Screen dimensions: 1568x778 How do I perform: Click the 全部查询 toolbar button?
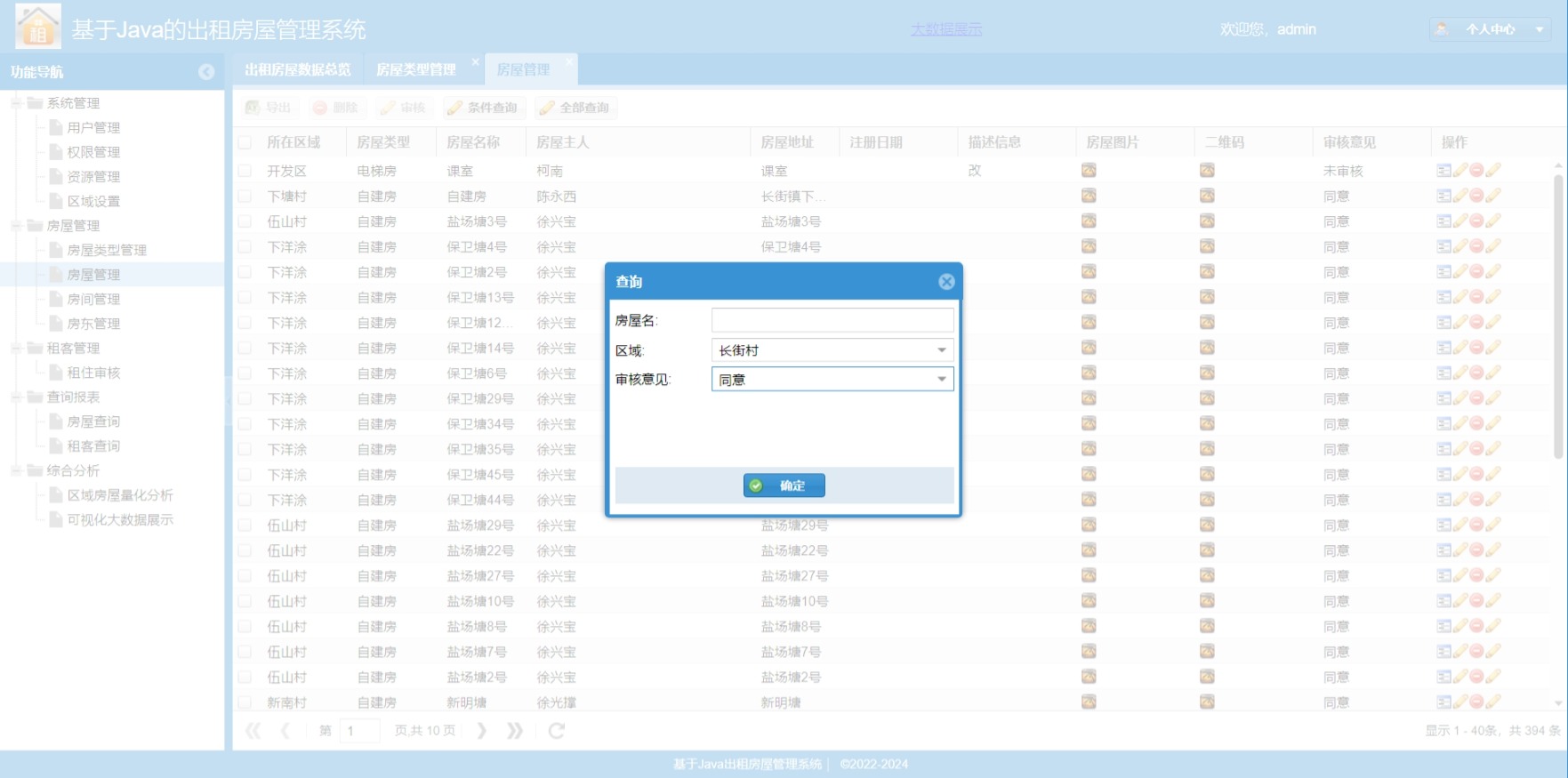575,108
